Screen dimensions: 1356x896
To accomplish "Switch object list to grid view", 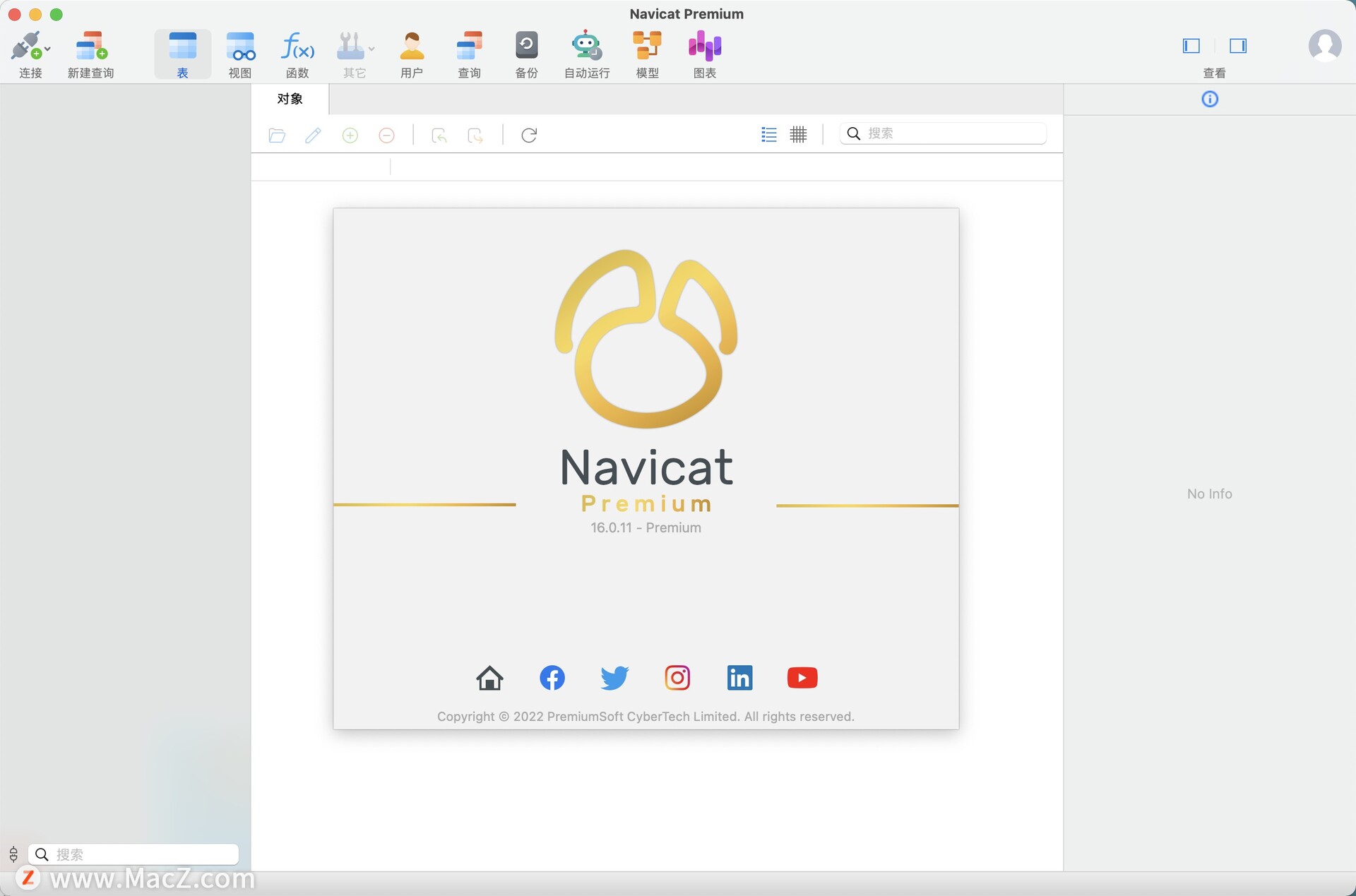I will [x=798, y=135].
